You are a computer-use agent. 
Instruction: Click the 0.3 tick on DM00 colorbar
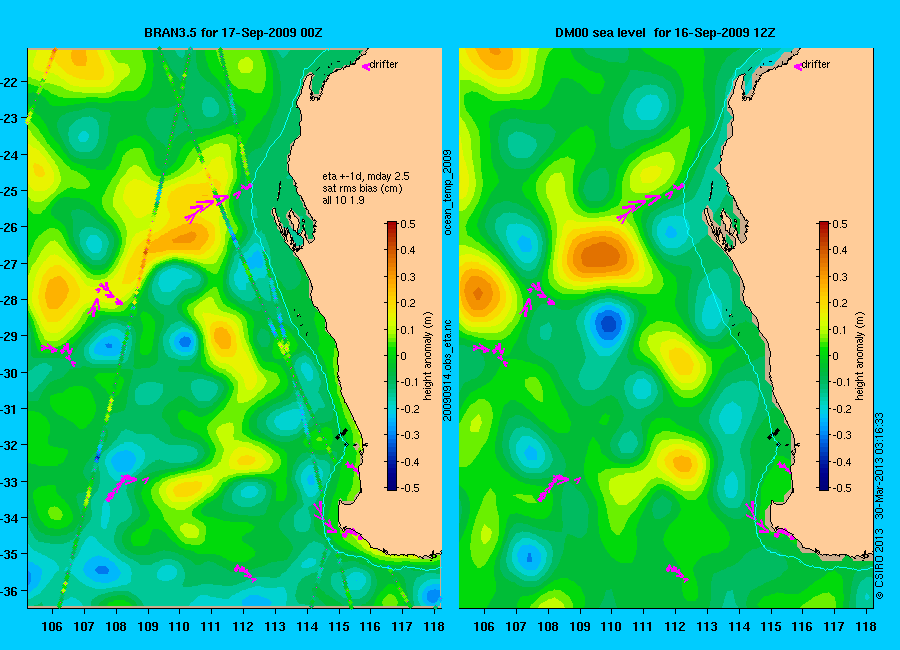(x=839, y=277)
